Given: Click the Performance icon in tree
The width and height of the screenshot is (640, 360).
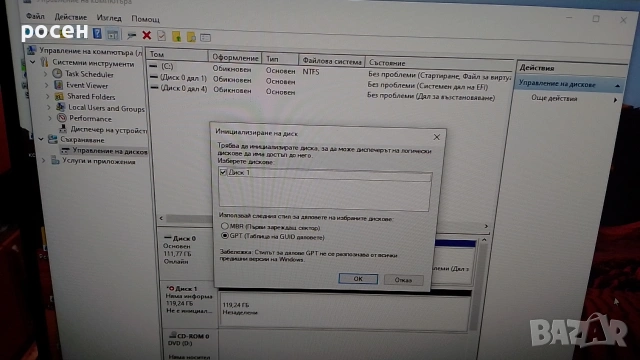Looking at the screenshot, I should 62,118.
